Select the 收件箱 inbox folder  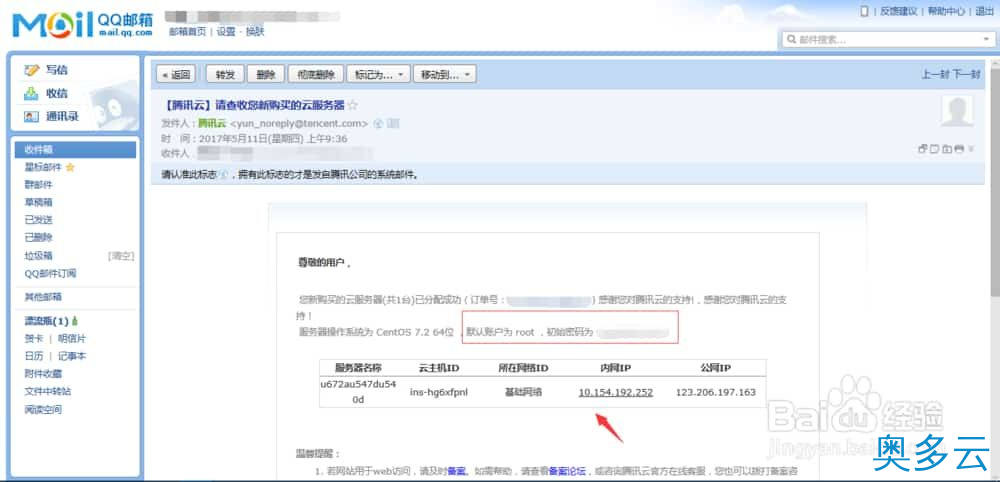coord(75,150)
